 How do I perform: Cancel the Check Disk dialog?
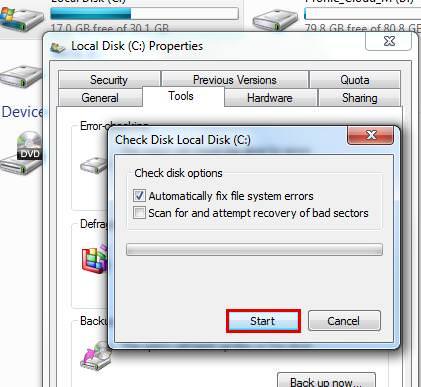click(344, 321)
